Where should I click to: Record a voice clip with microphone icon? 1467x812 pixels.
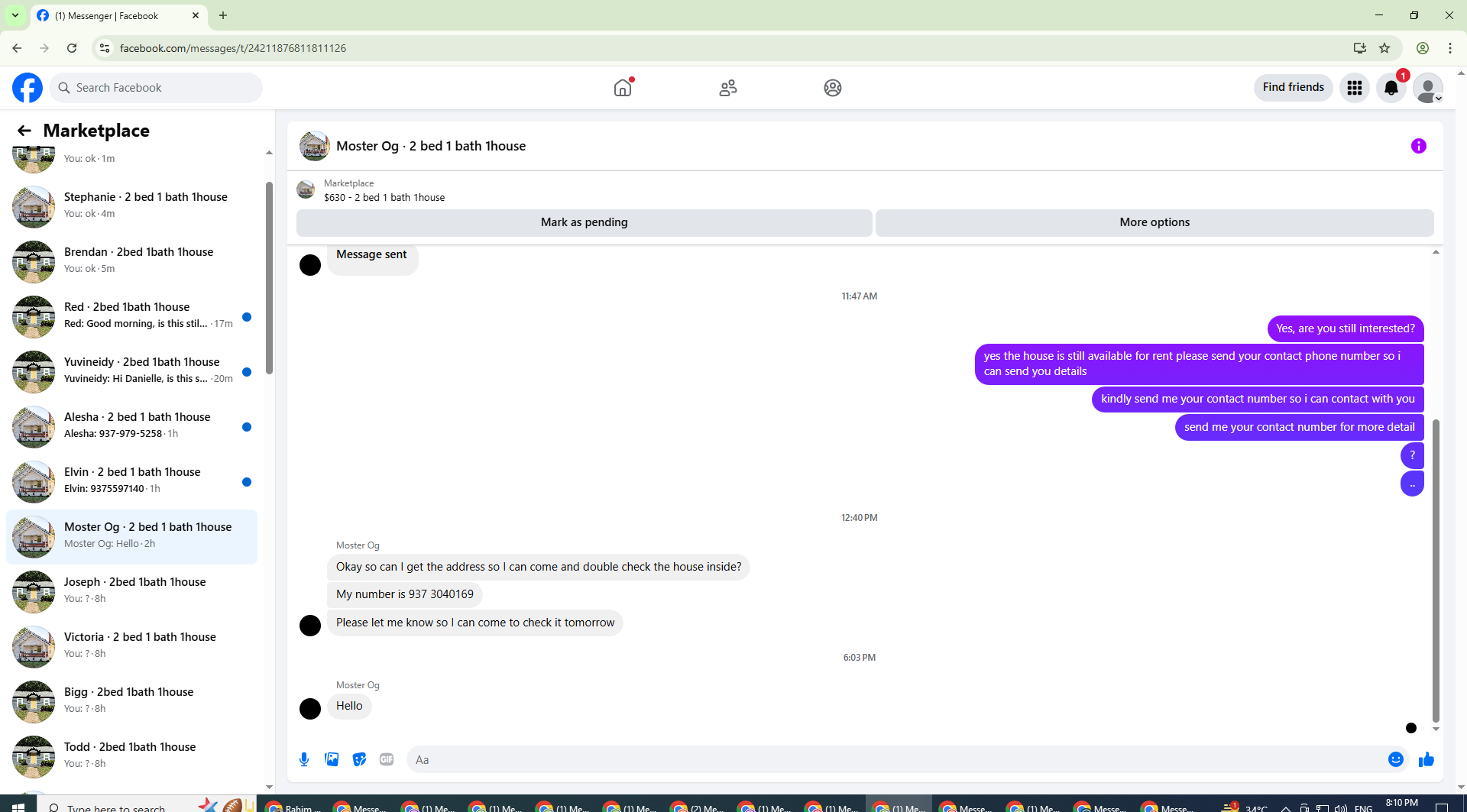click(304, 759)
